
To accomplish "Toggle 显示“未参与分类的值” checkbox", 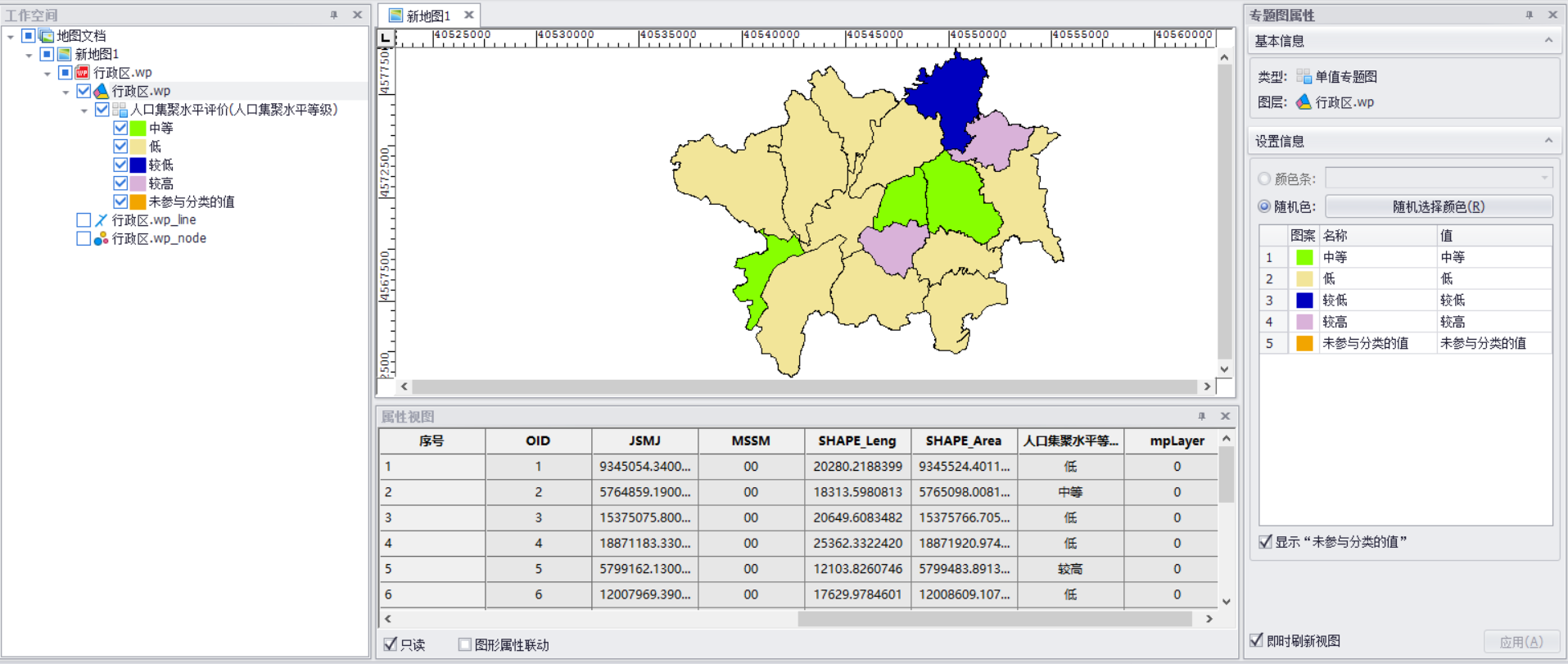I will 1265,542.
